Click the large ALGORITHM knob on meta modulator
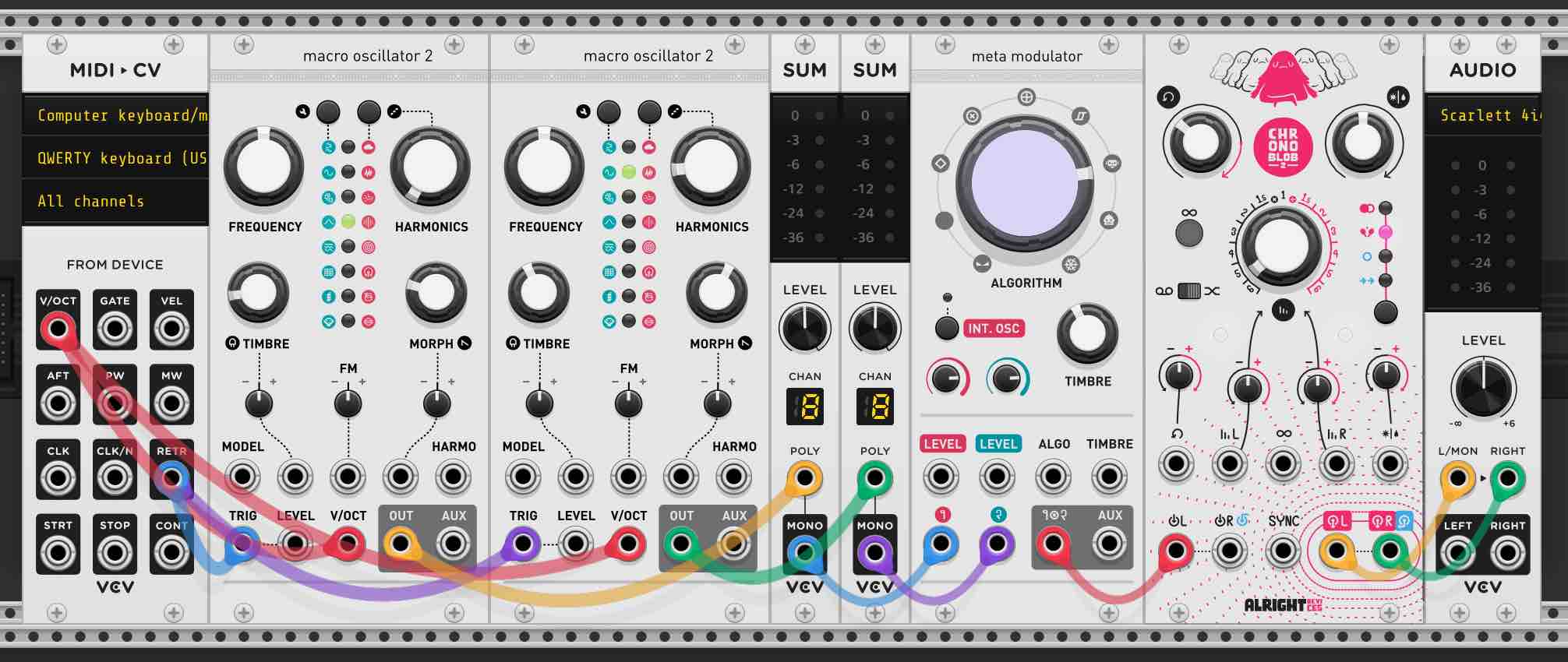Viewport: 1568px width, 662px height. [x=1025, y=184]
